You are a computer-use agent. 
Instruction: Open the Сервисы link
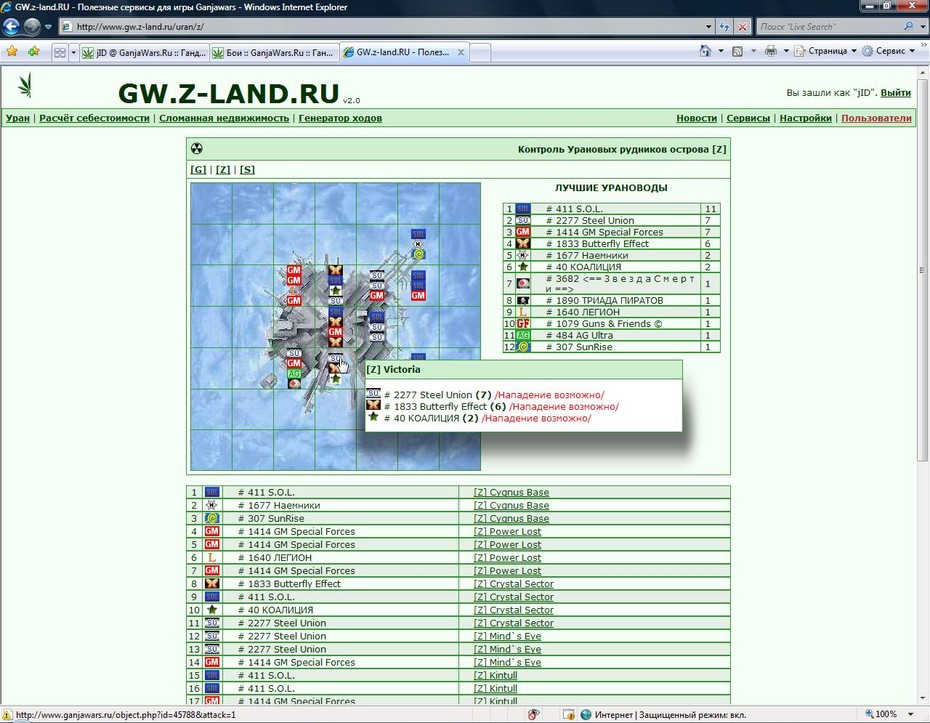(748, 118)
